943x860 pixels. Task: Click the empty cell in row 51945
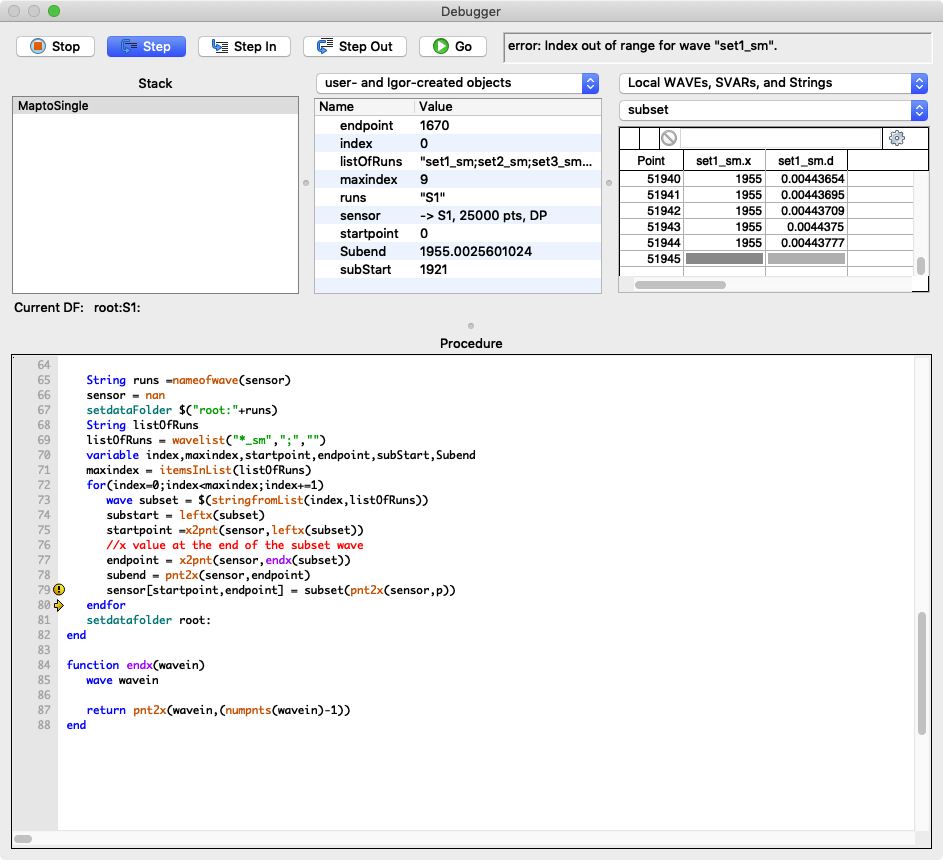click(x=724, y=259)
